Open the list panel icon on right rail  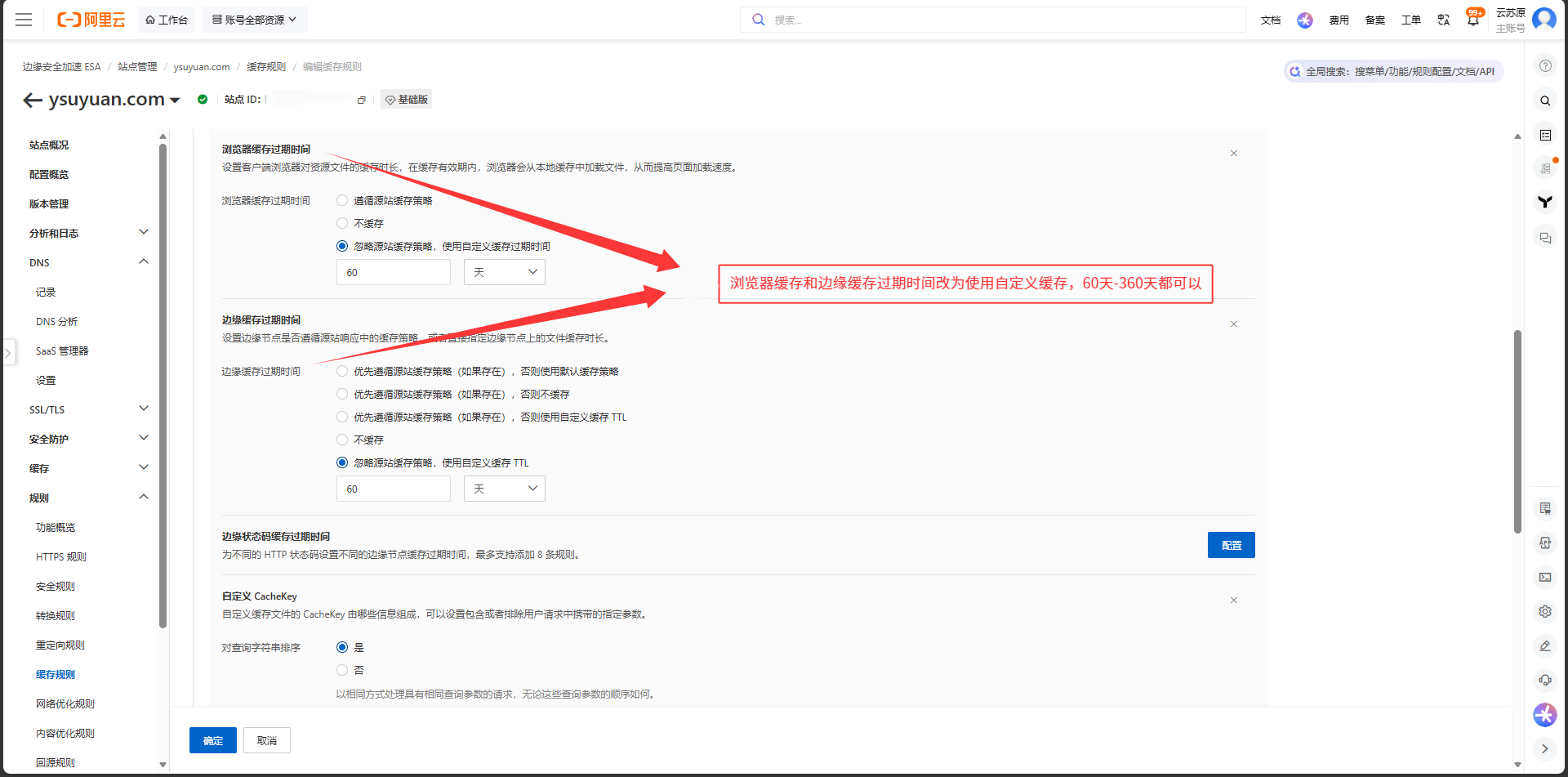1545,135
